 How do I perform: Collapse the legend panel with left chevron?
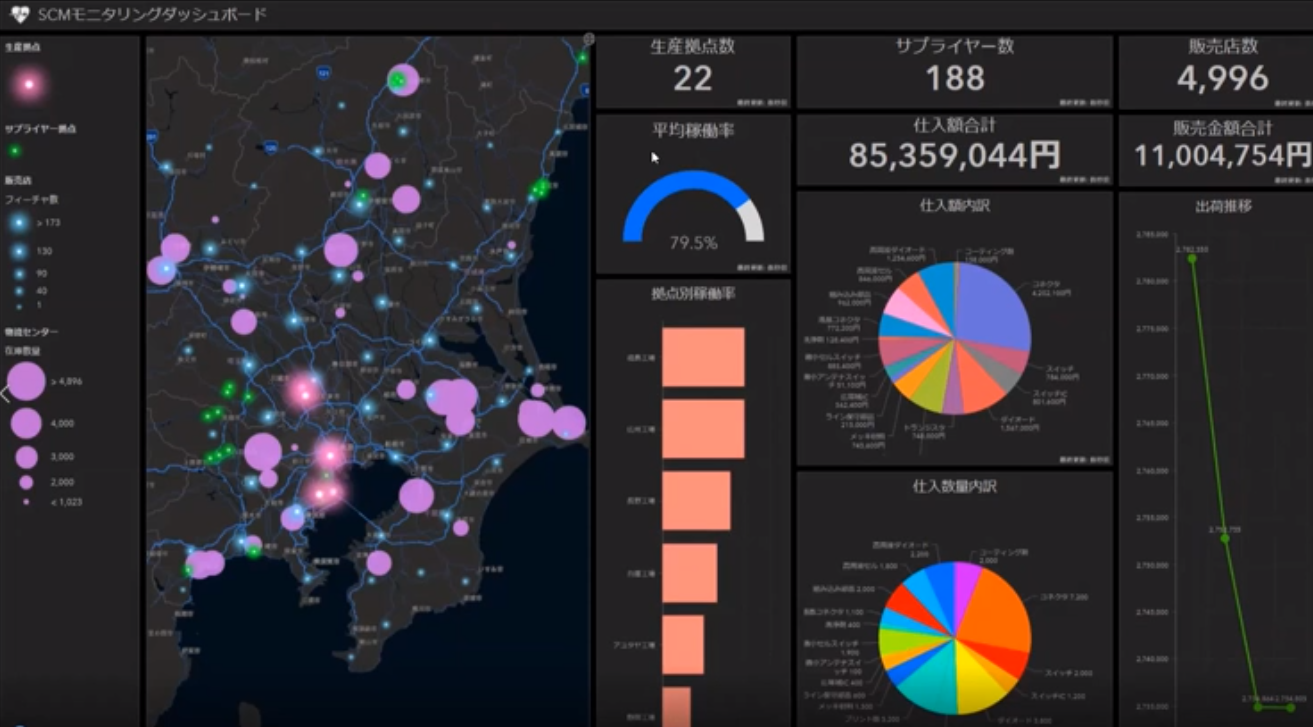tap(5, 393)
